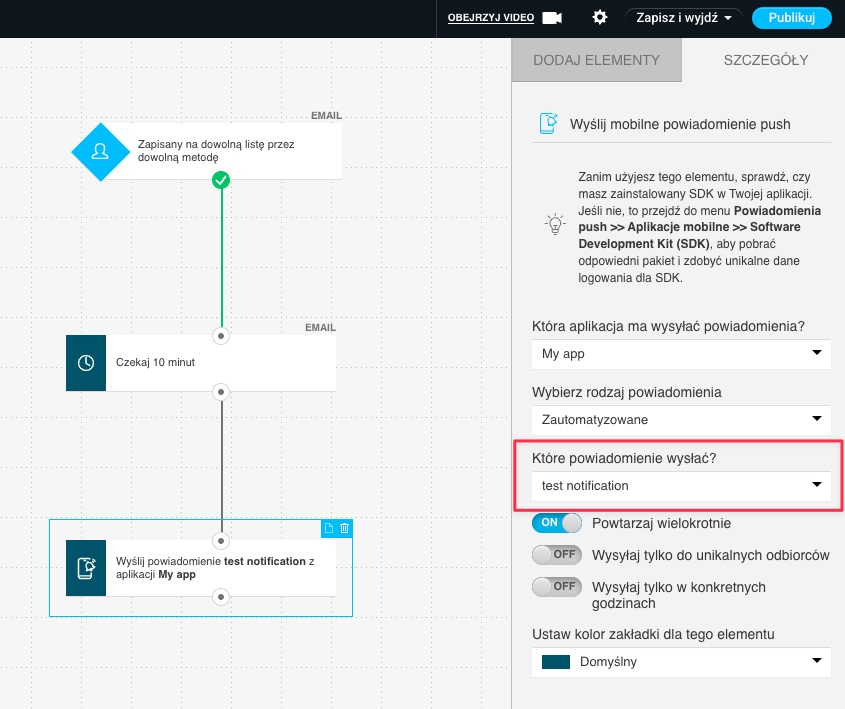Click the copy icon on selected element

click(x=329, y=528)
